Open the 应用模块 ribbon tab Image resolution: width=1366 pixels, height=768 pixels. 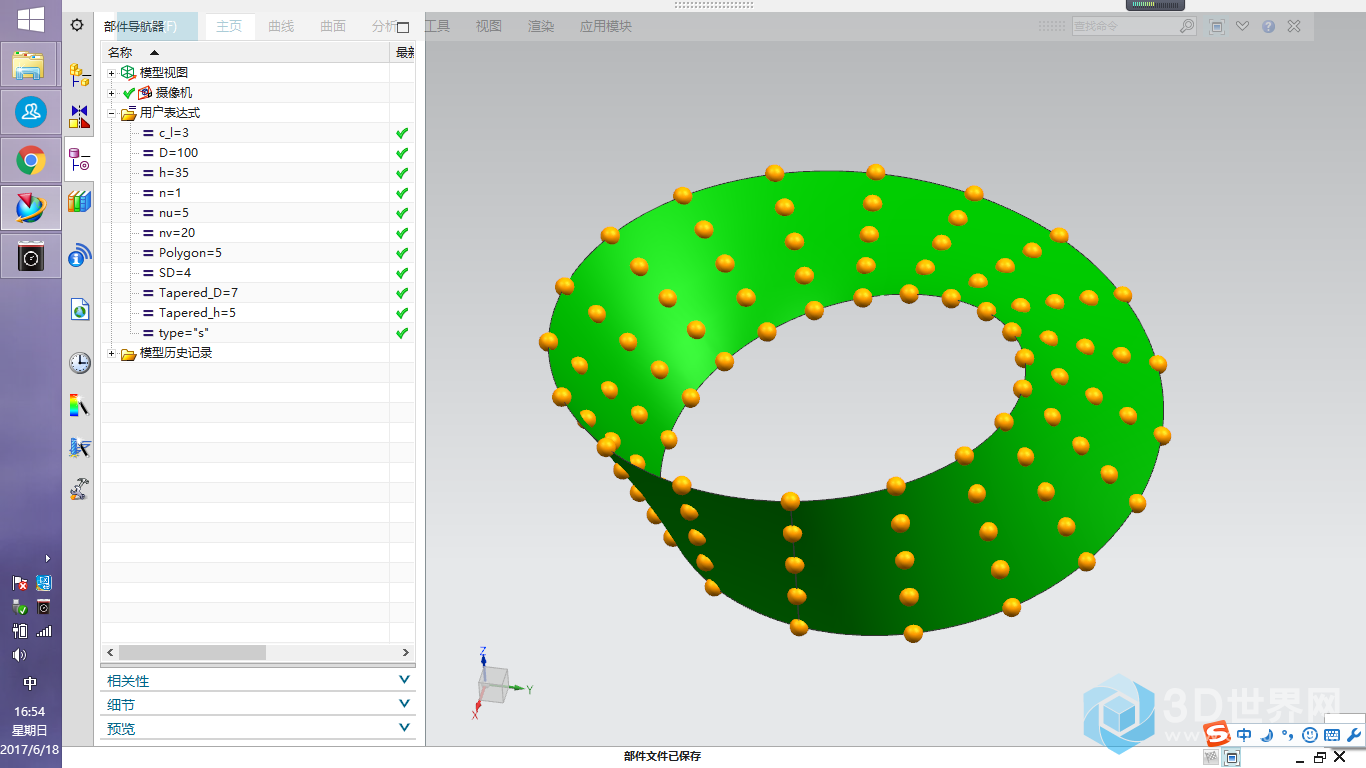click(606, 26)
